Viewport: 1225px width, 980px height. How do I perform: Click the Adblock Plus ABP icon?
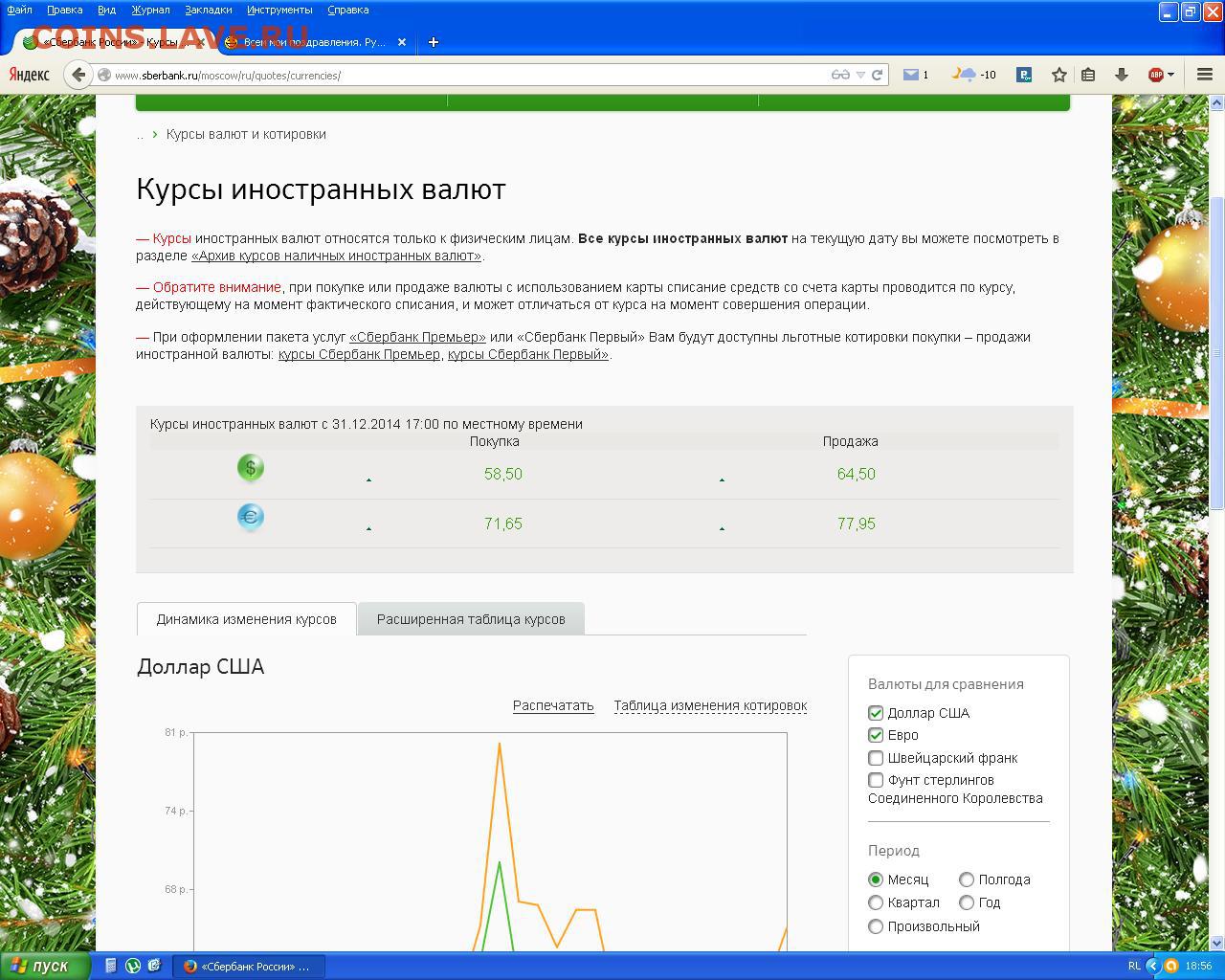point(1155,75)
